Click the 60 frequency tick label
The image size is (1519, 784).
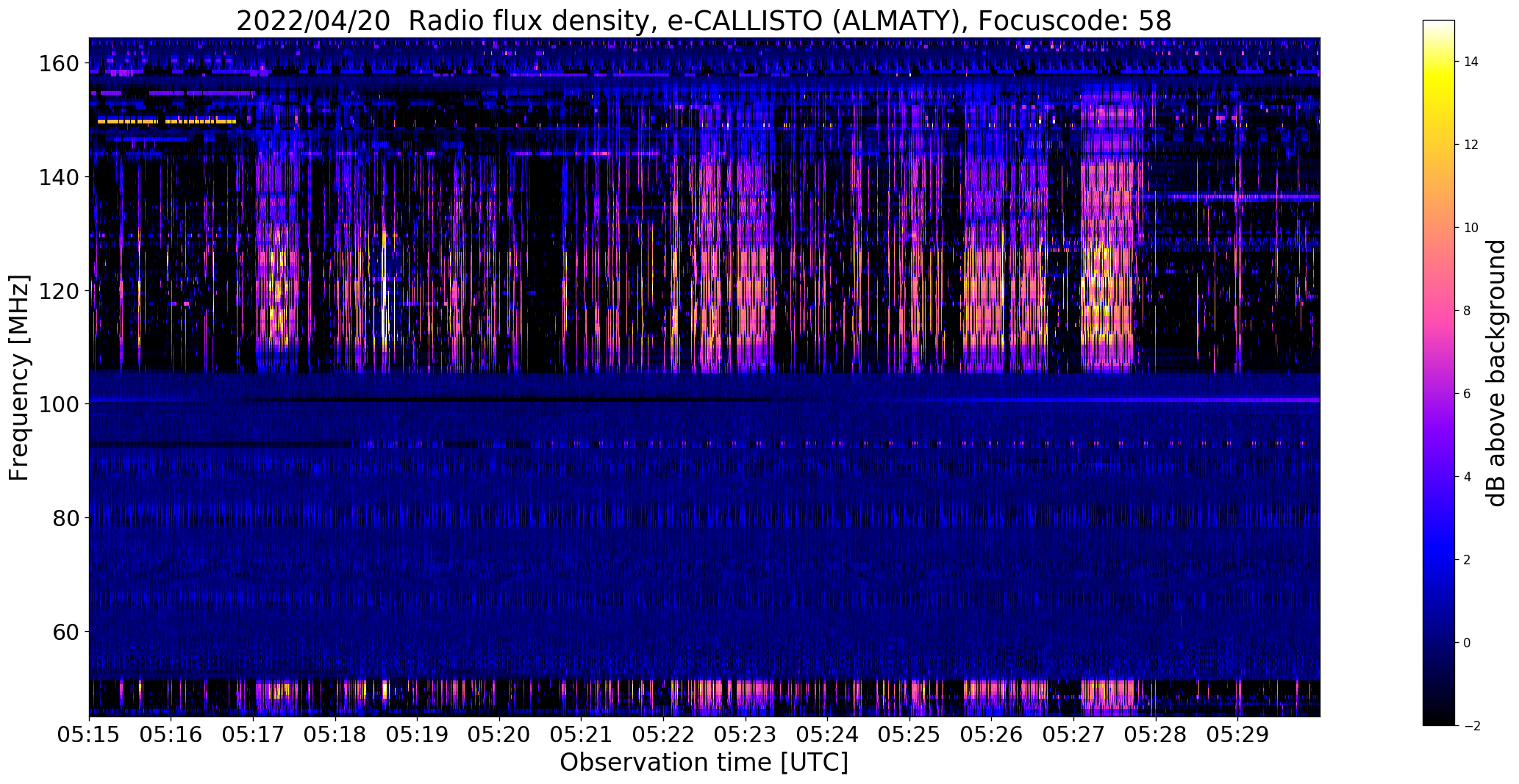click(x=65, y=632)
